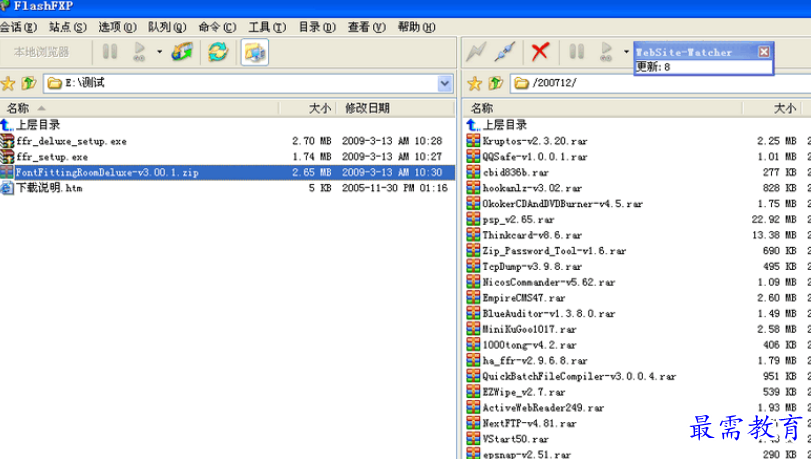Select 下载说明.htm file
This screenshot has width=811, height=459.
(49, 188)
